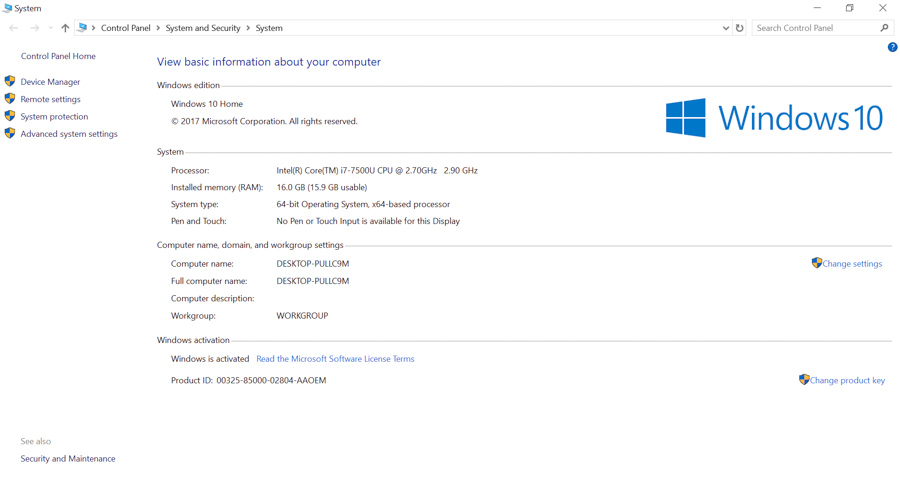Click the search magnifier icon

click(x=885, y=28)
